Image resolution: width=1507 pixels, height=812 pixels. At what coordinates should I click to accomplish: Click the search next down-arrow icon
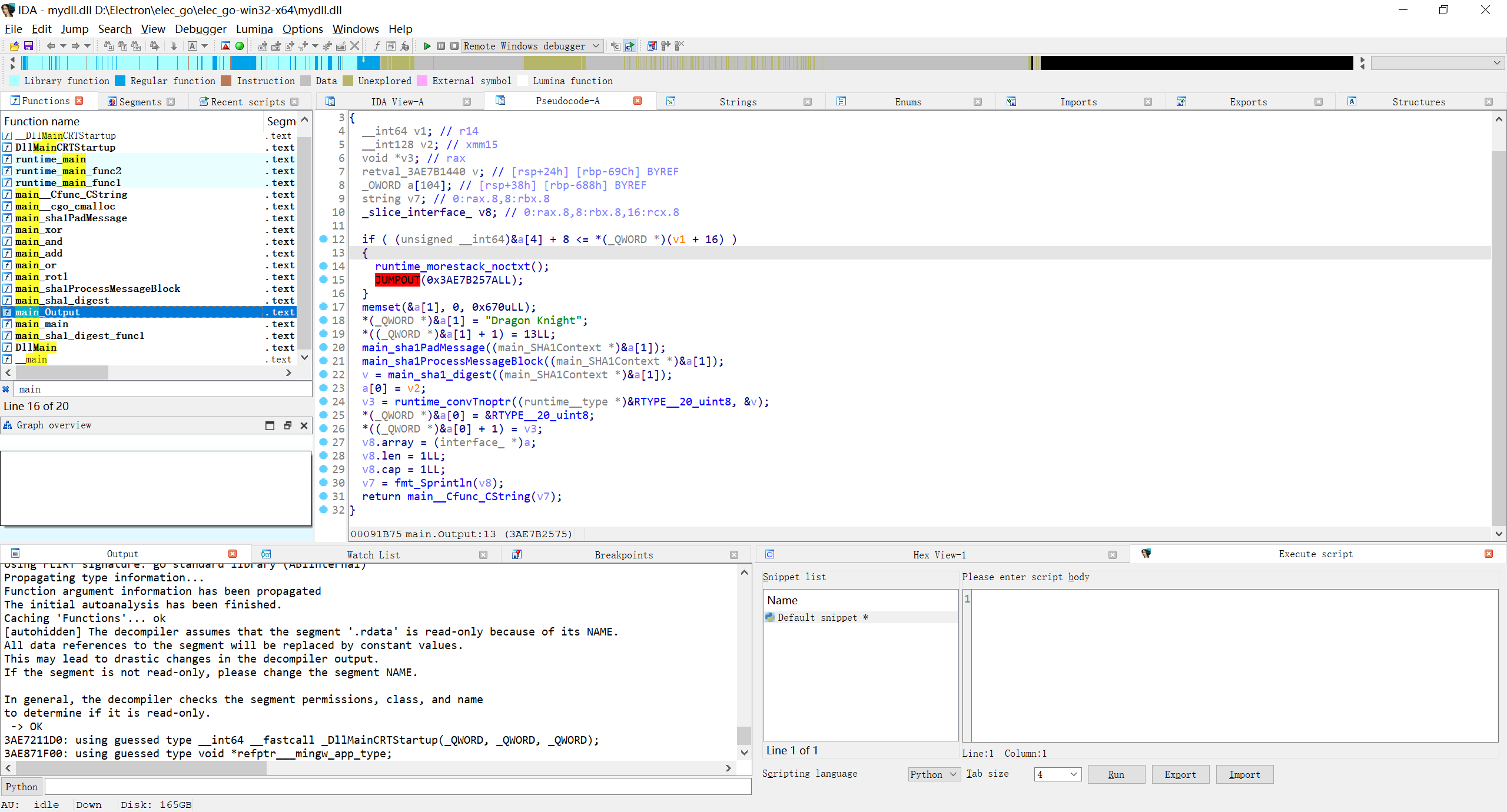pos(174,46)
